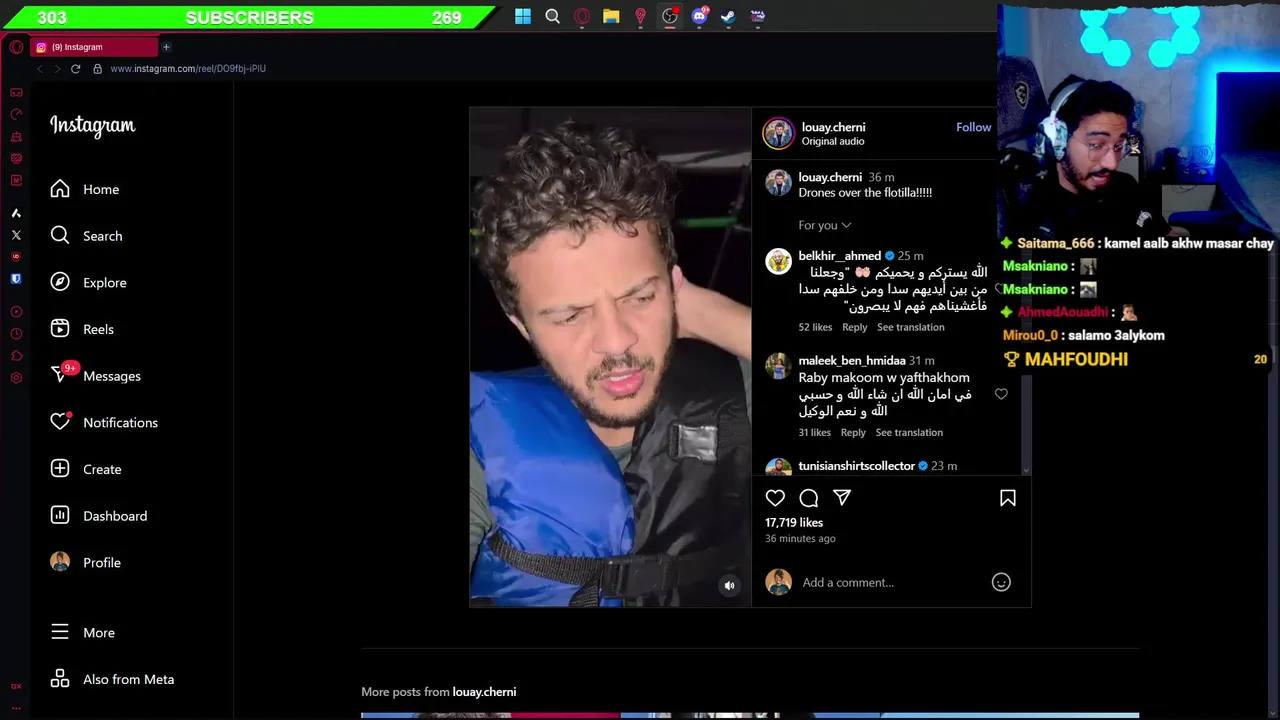View the 17,719 likes list
Viewport: 1280px width, 720px height.
794,523
